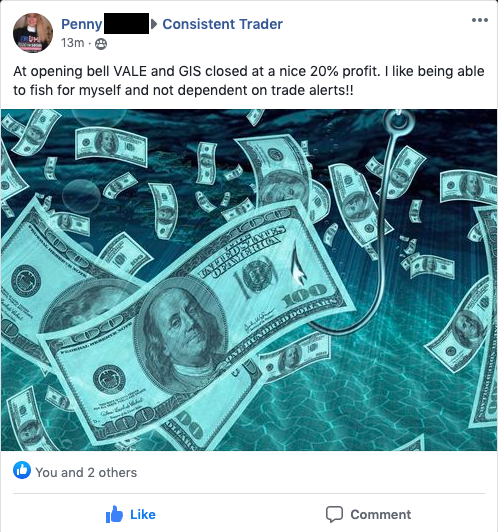Click the hook's eye loop at top
This screenshot has height=532, width=498.
pos(399,121)
